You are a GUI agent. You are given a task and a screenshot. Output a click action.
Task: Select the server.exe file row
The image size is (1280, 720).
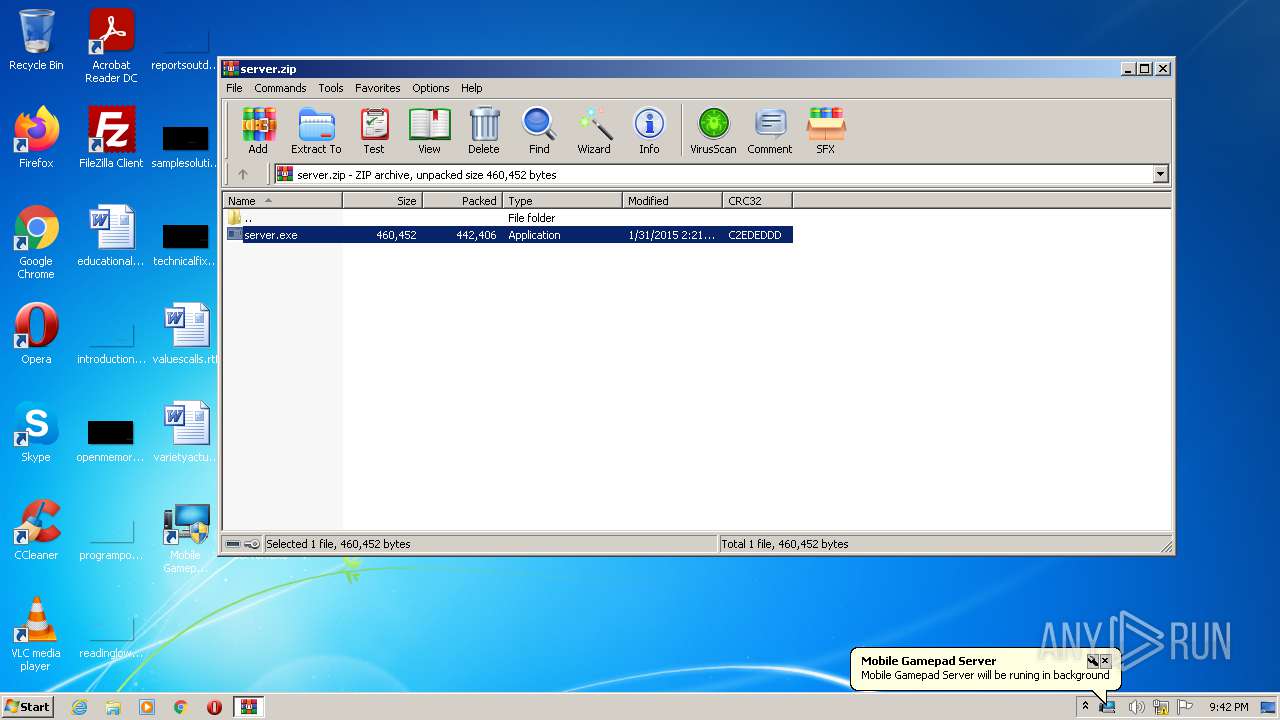pos(508,235)
